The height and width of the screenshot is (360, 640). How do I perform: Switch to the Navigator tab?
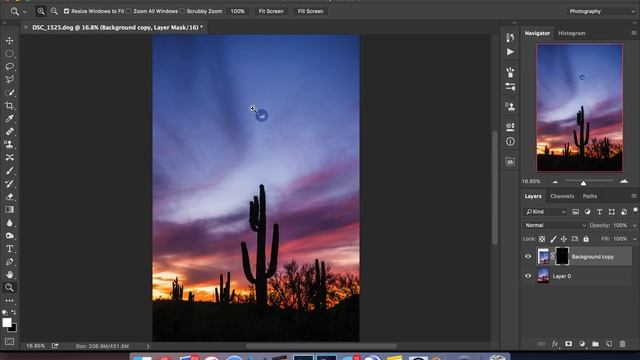click(x=537, y=33)
